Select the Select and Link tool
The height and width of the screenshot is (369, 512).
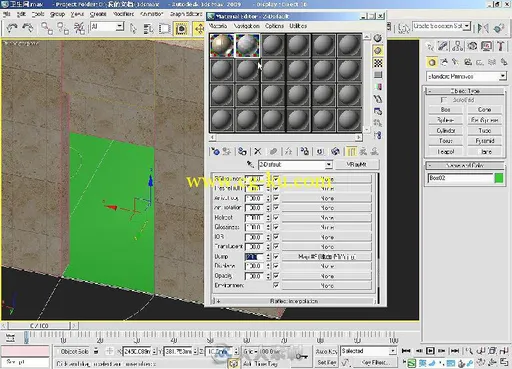pos(47,28)
